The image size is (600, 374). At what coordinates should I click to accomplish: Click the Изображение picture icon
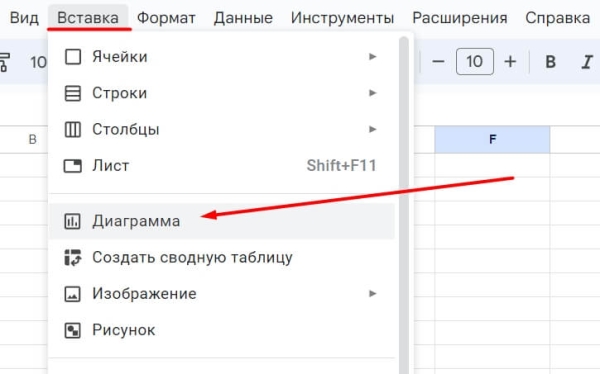tap(72, 294)
